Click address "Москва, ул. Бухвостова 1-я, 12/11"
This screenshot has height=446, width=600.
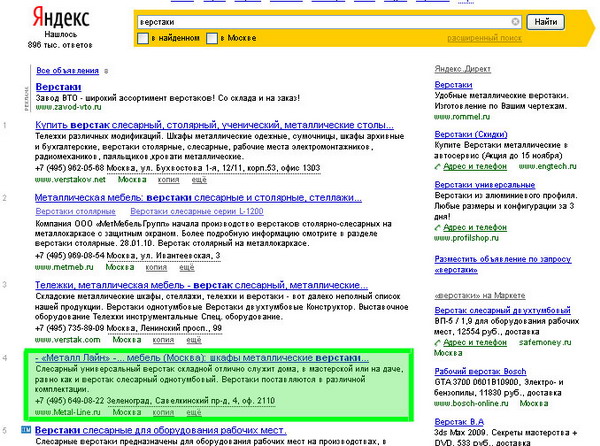pyautogui.click(x=214, y=168)
